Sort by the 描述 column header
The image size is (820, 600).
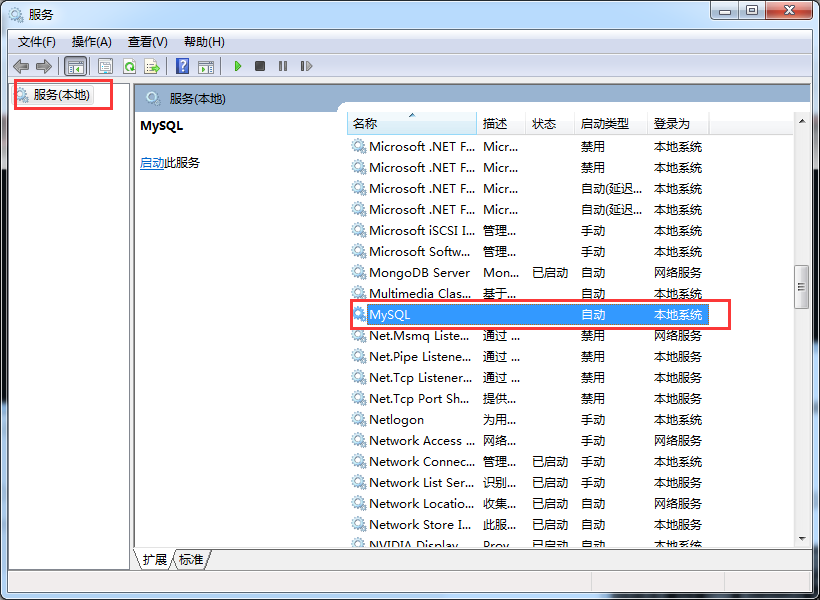[x=501, y=123]
